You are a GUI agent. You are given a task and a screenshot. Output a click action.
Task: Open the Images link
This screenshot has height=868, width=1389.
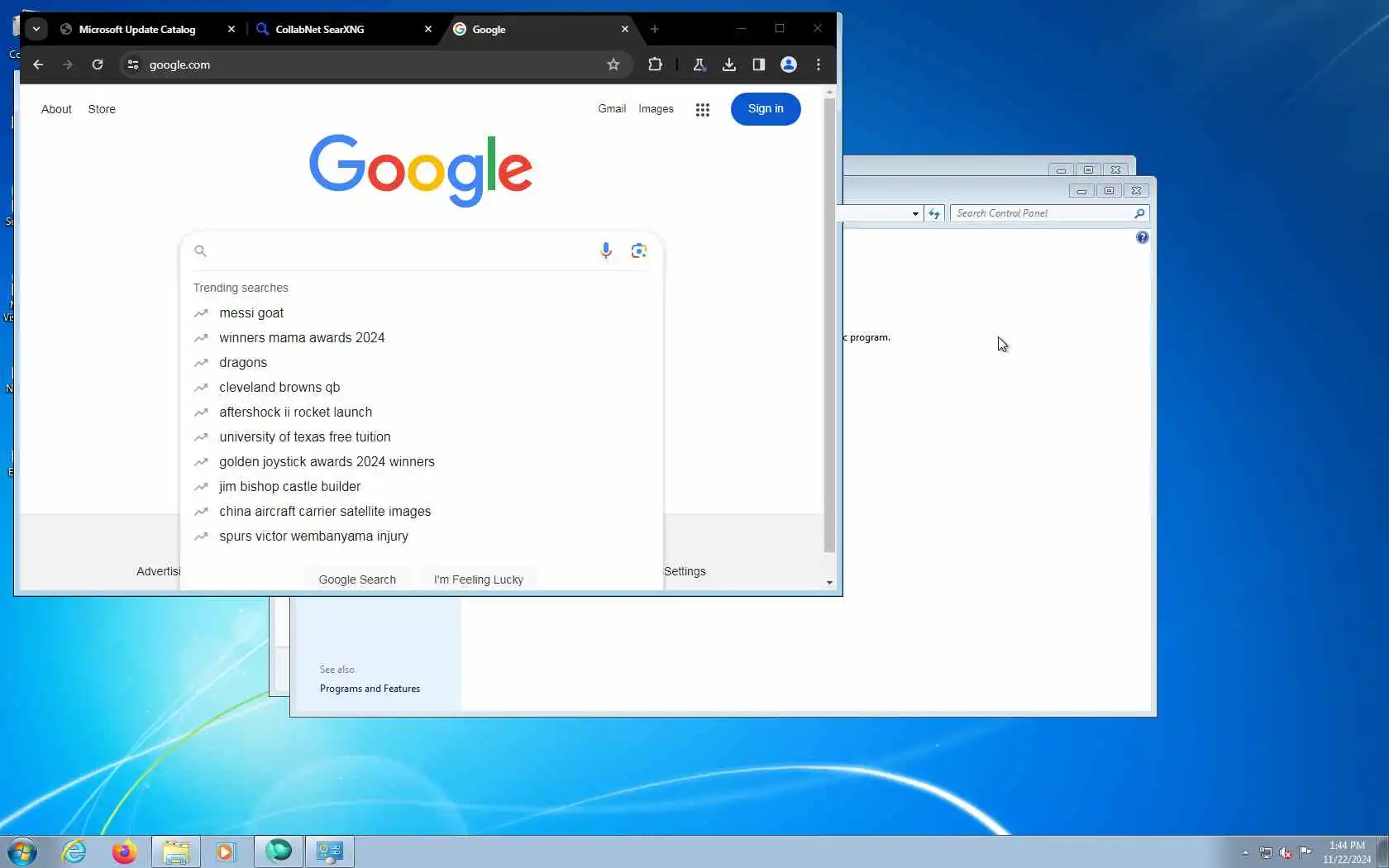(656, 109)
